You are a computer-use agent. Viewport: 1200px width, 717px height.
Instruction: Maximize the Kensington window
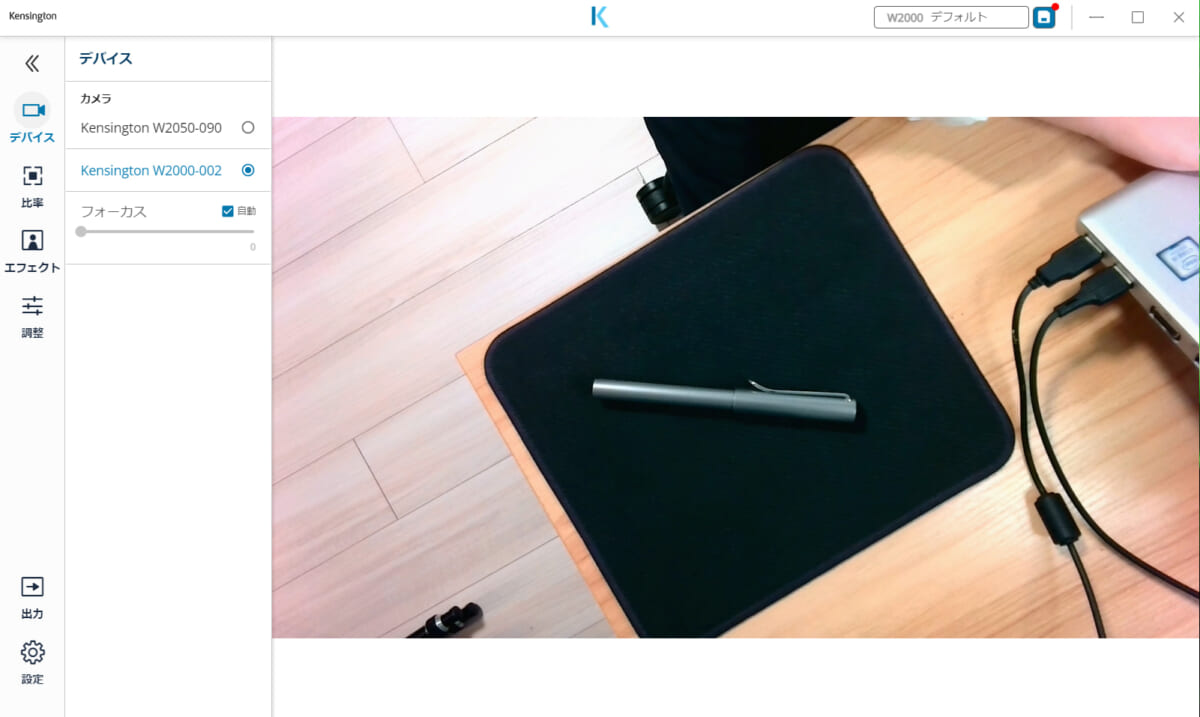click(1137, 17)
